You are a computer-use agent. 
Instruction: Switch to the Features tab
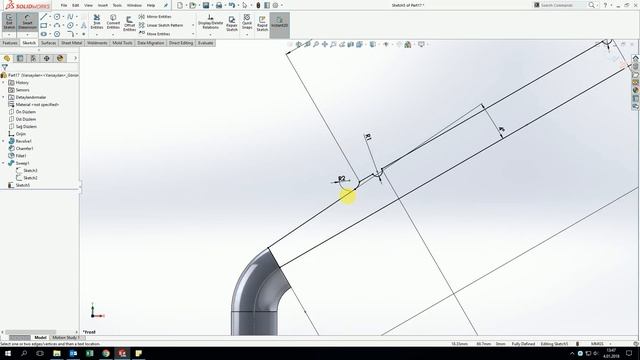tap(10, 43)
